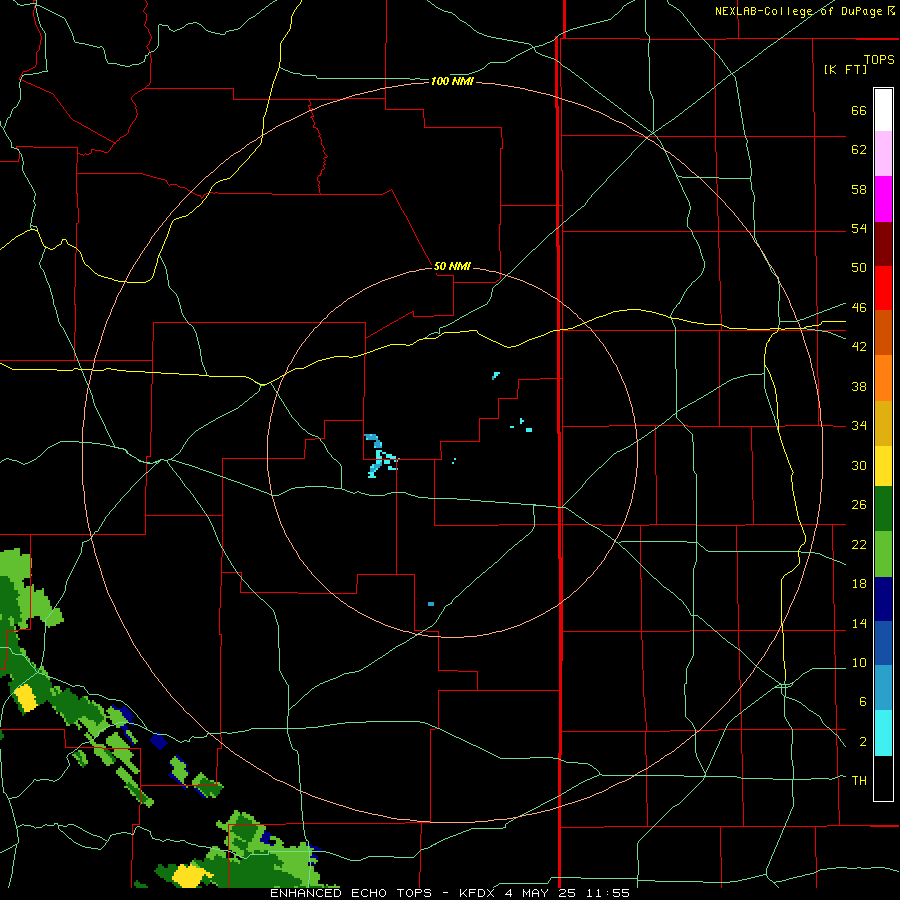
Task: Click the magenta legend swatch
Action: coord(883,199)
